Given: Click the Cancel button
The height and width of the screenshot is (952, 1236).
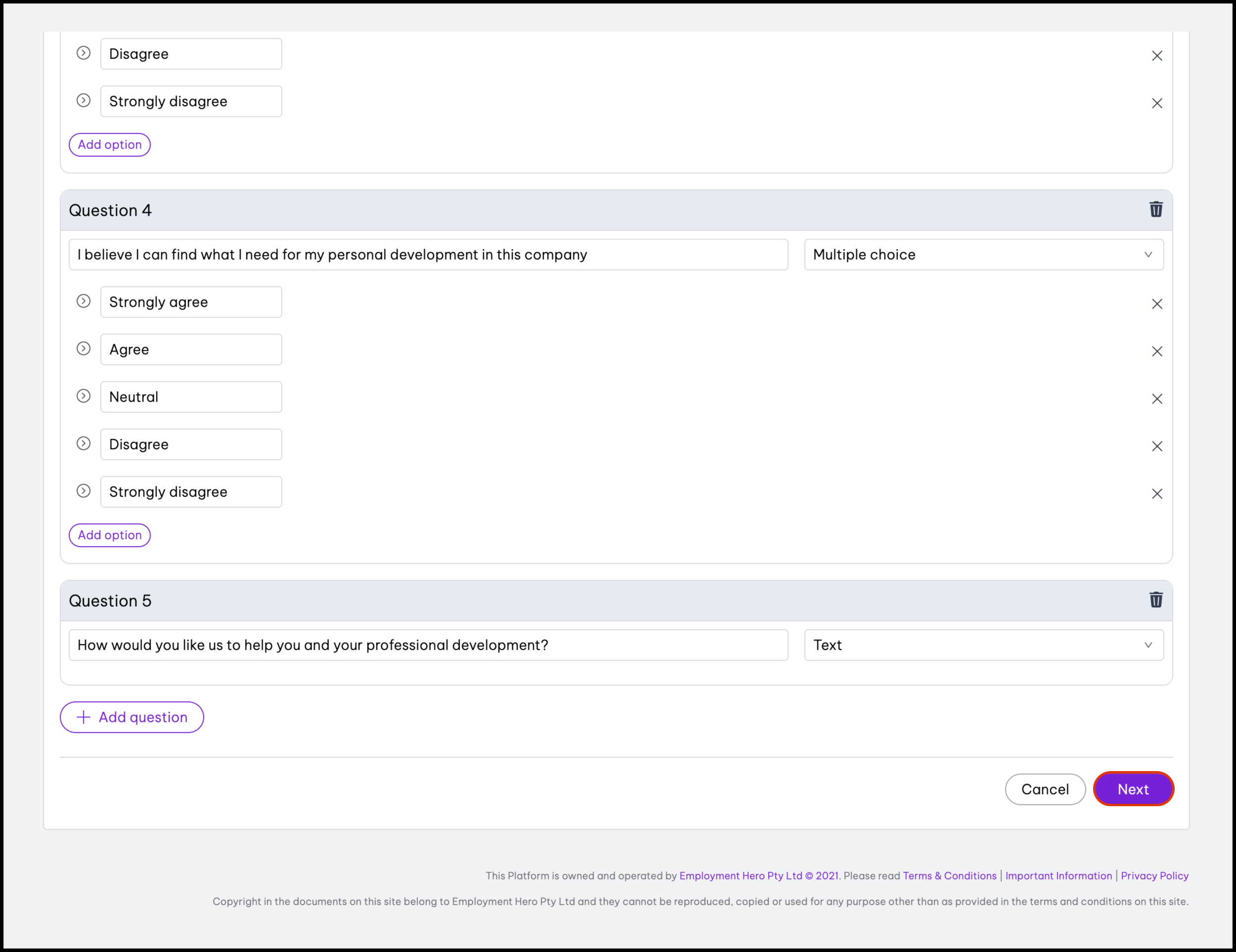Looking at the screenshot, I should (x=1045, y=789).
